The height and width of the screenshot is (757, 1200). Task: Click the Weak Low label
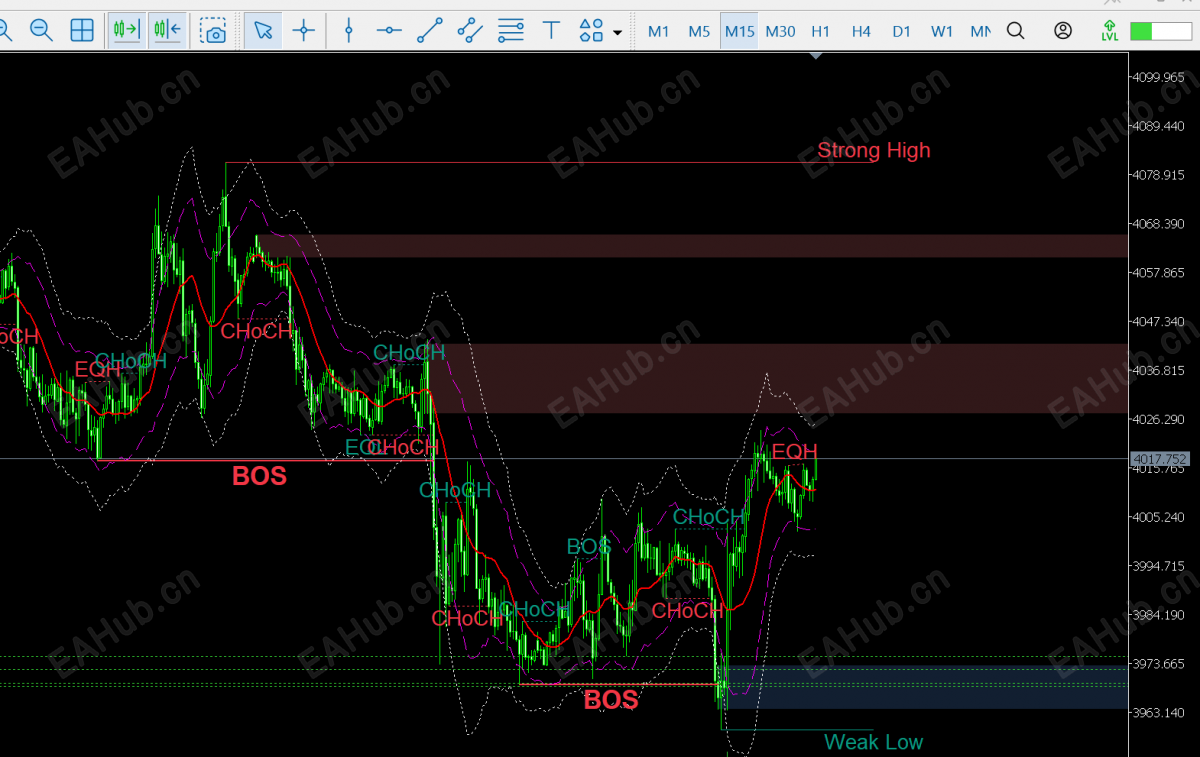pyautogui.click(x=873, y=742)
